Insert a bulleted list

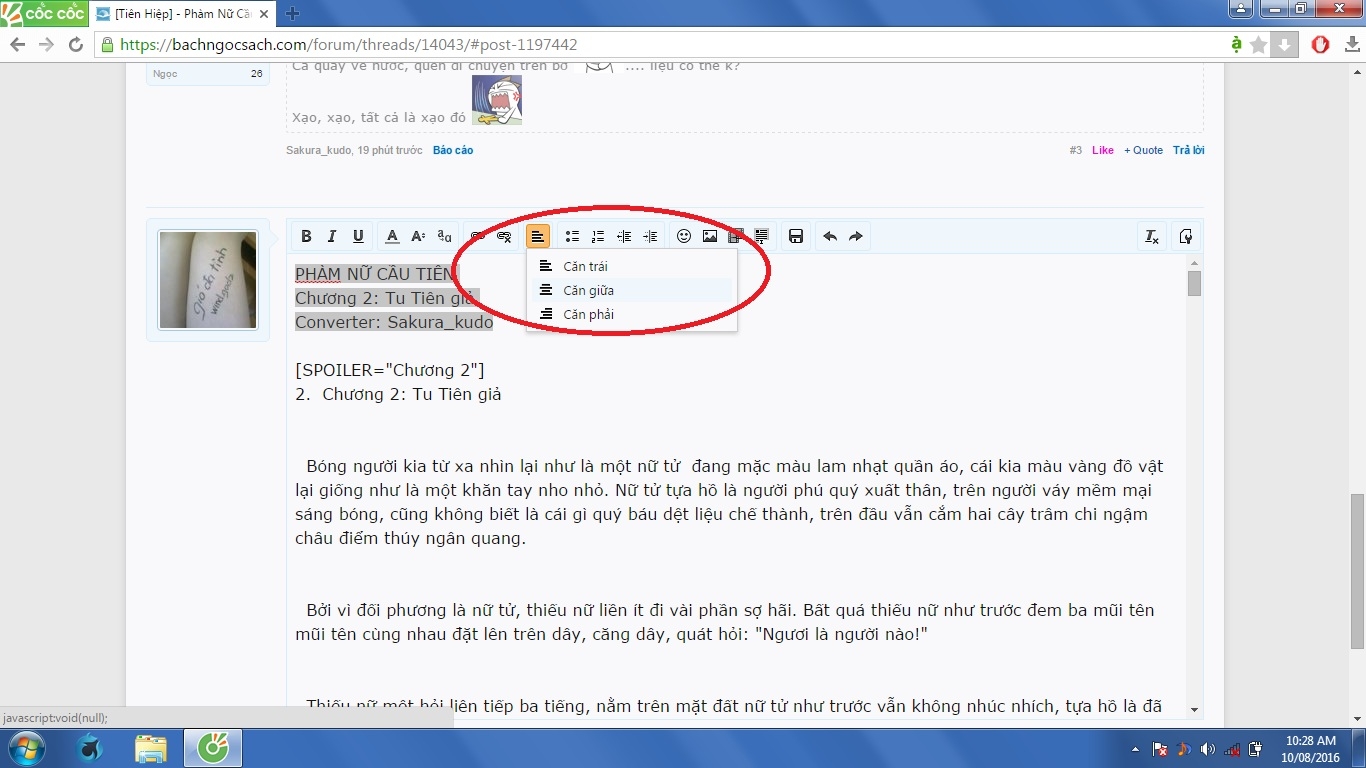tap(572, 237)
